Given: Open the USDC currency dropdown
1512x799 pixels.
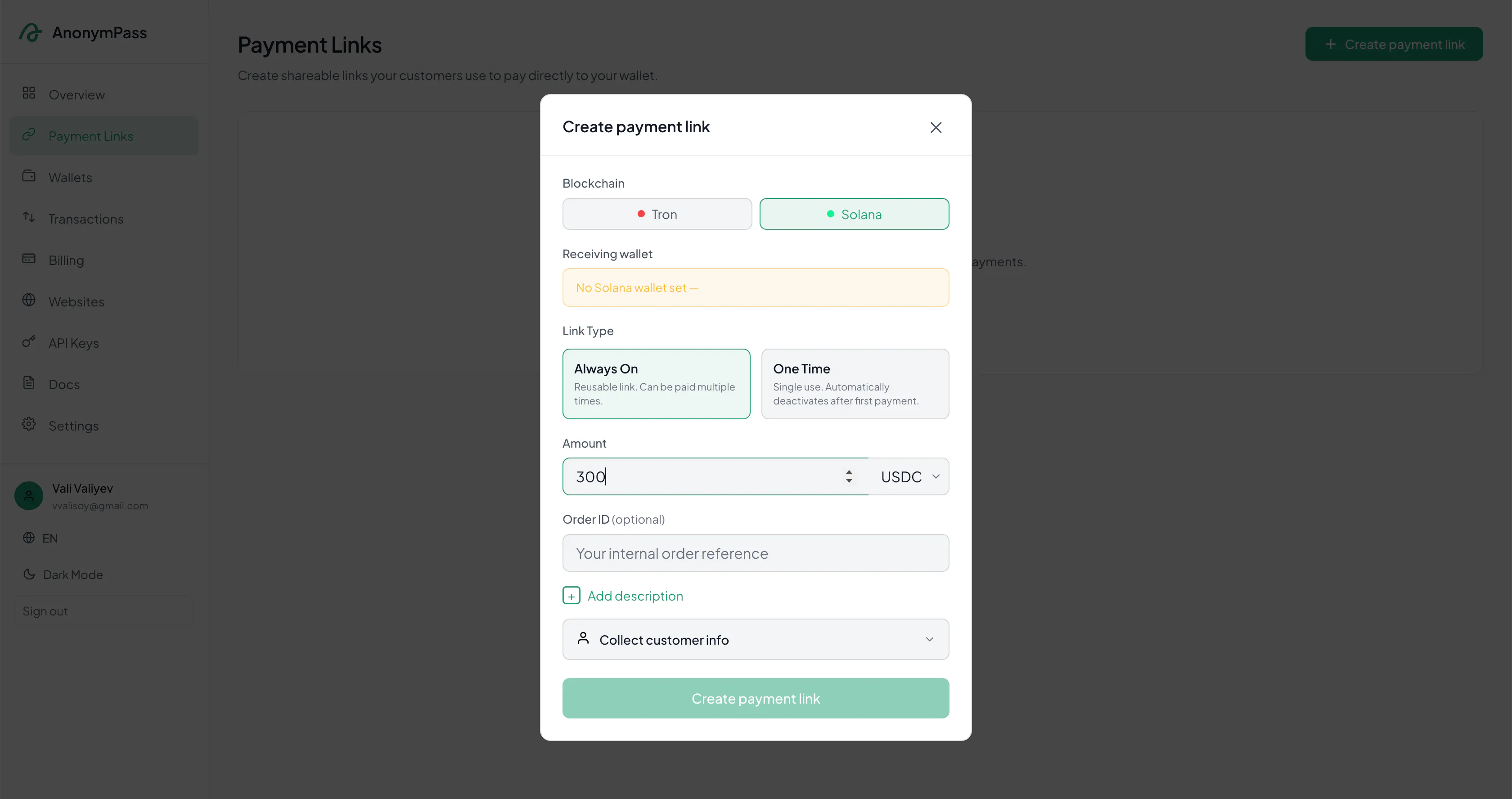Looking at the screenshot, I should tap(909, 476).
